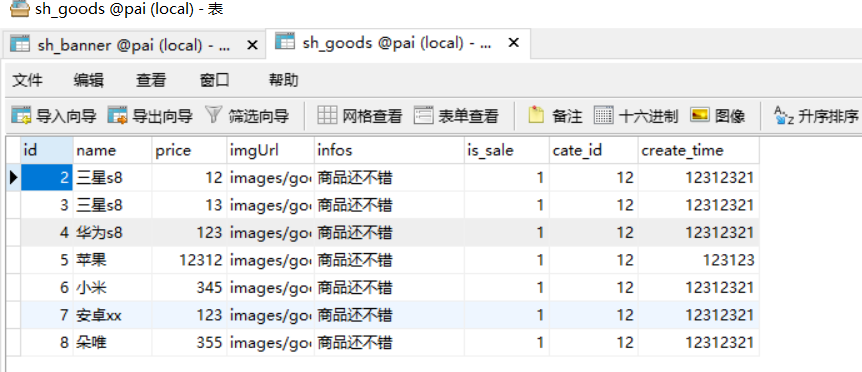
Task: Select the row indicator arrow for id 2
Action: [x=14, y=177]
